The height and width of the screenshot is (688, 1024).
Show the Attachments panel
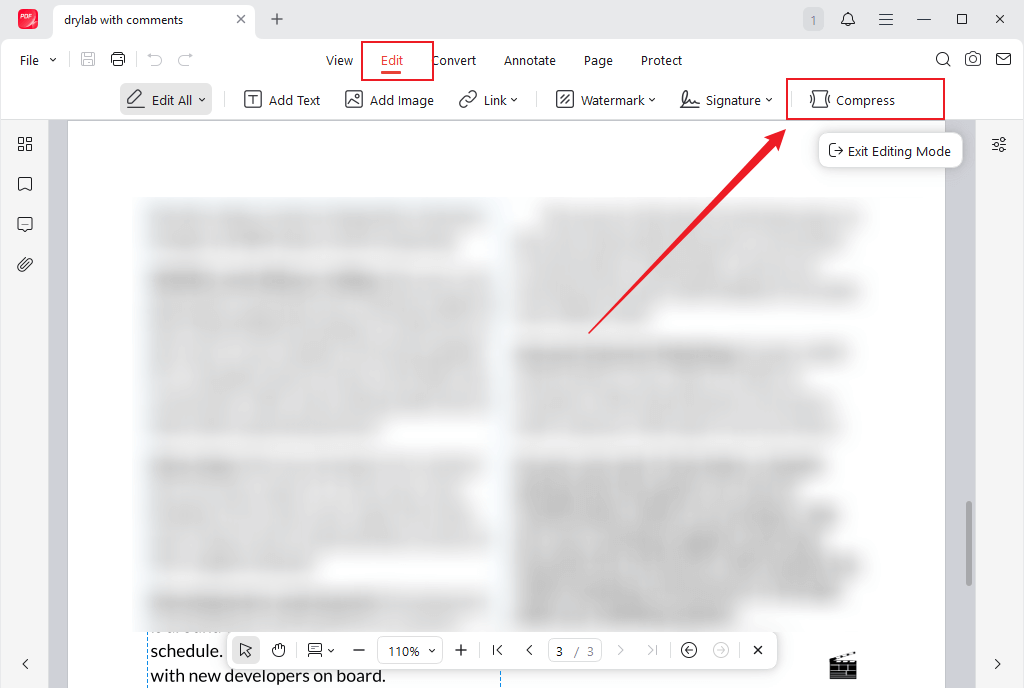[x=25, y=264]
